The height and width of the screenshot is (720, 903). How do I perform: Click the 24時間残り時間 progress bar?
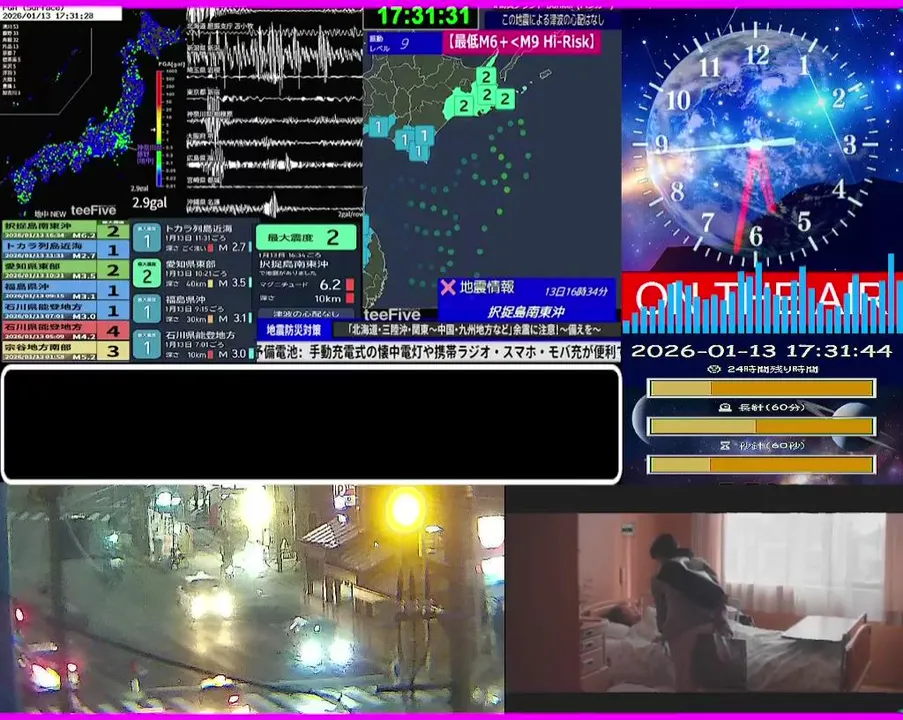click(762, 388)
